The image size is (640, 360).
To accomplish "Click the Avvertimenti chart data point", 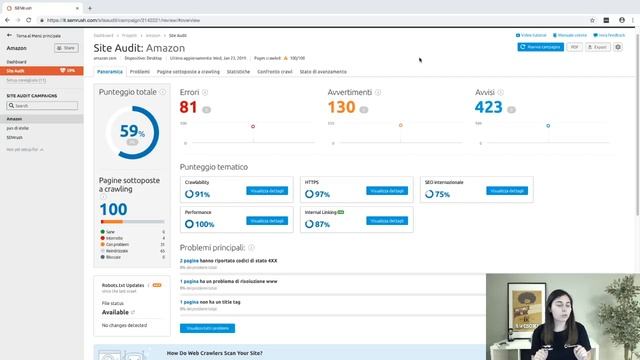I will coord(401,125).
